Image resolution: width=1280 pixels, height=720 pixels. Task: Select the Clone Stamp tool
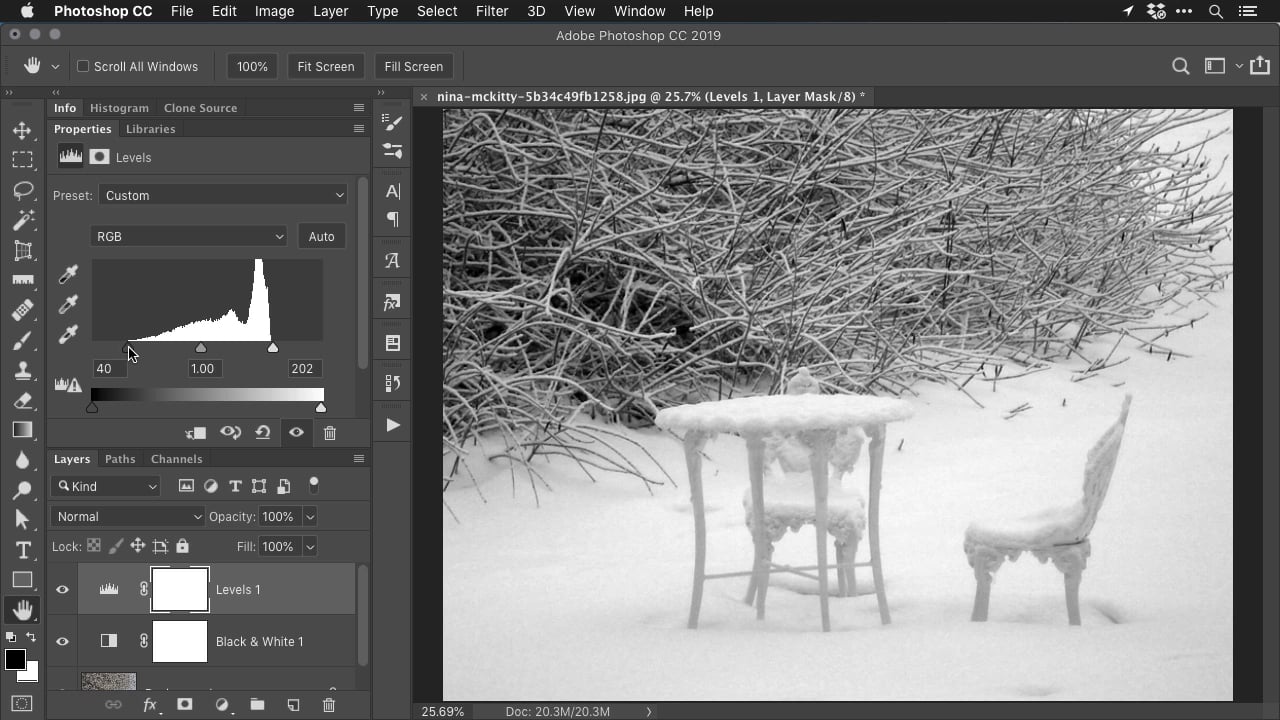tap(22, 370)
